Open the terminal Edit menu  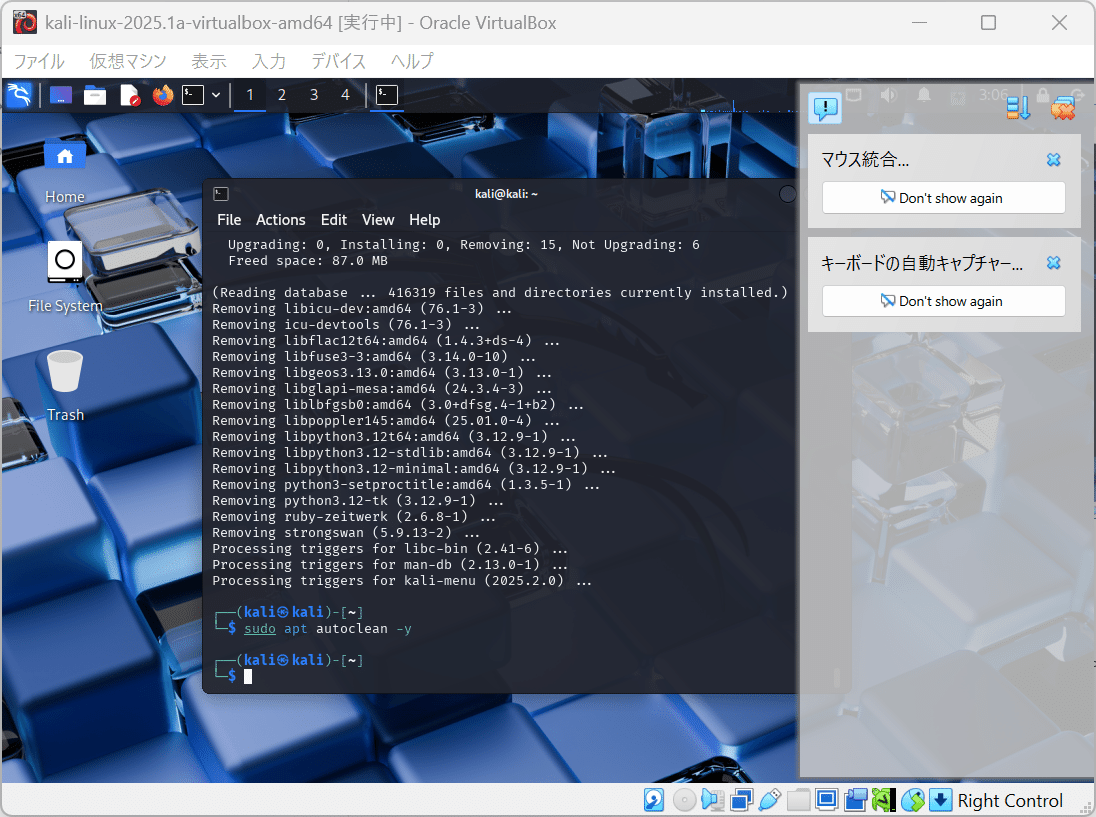333,220
